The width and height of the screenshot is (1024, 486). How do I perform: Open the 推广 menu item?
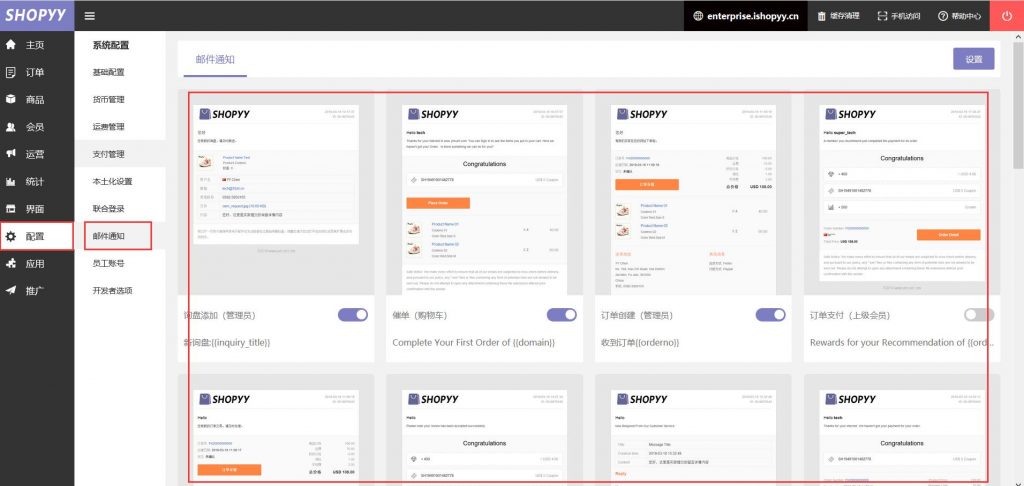(x=37, y=291)
